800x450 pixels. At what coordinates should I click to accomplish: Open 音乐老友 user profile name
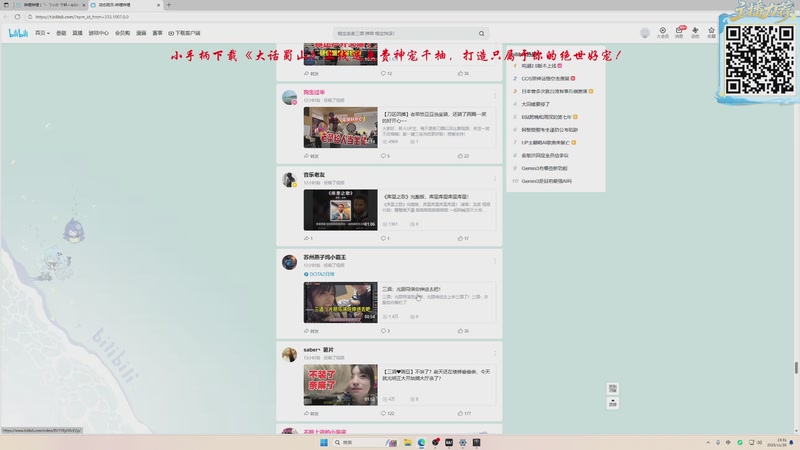[x=314, y=175]
